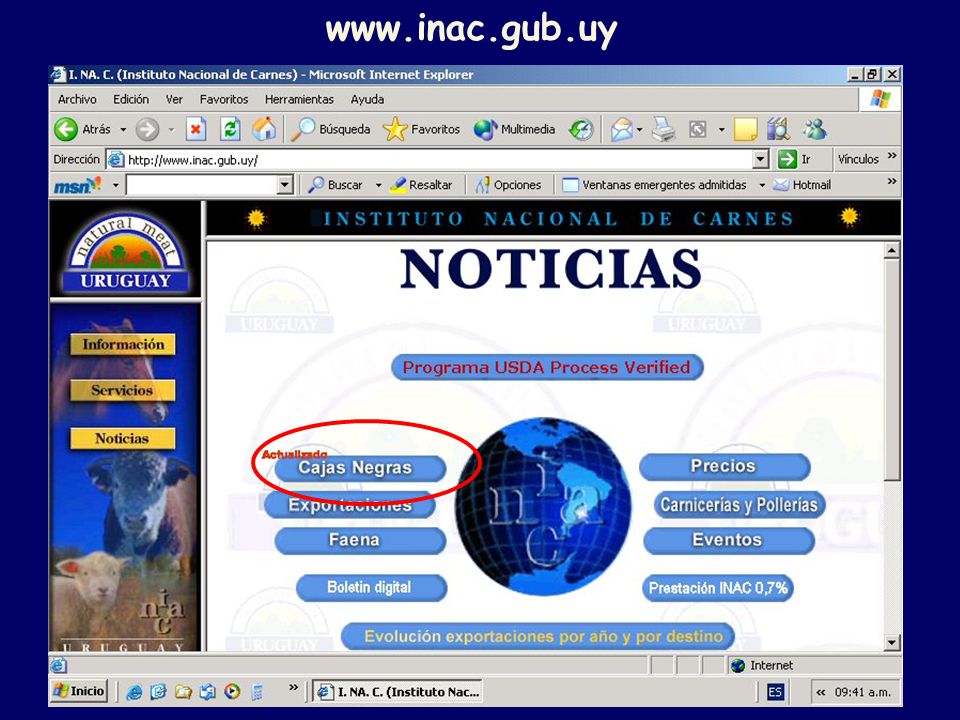The image size is (960, 720).
Task: Expand system tray hidden icons arrow
Action: point(821,692)
